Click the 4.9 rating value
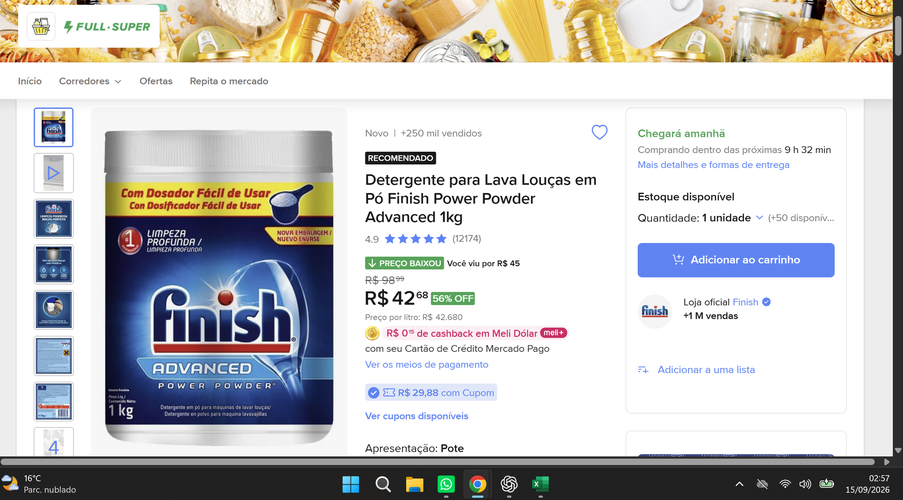This screenshot has width=903, height=500. point(371,239)
